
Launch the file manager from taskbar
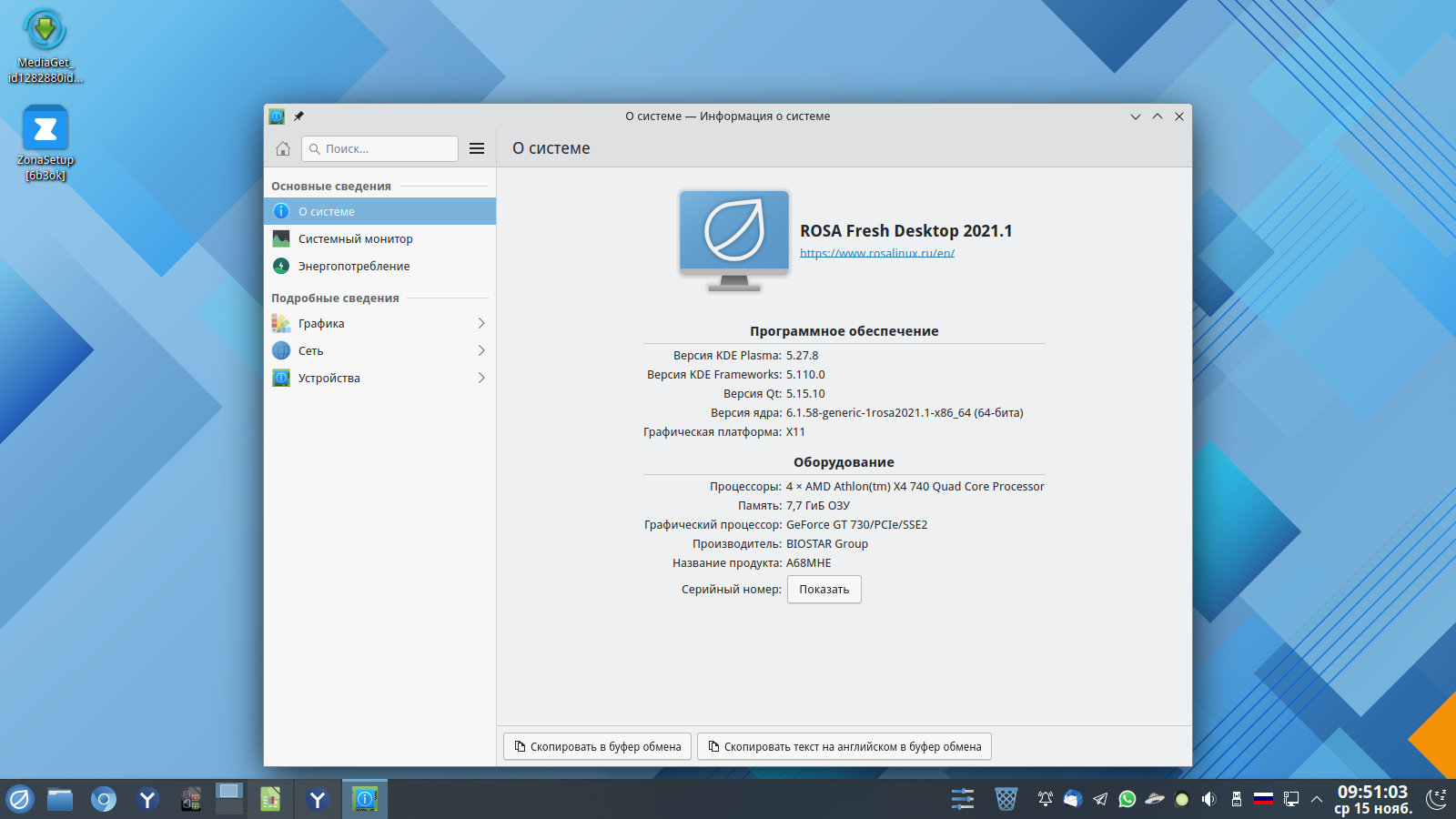tap(60, 799)
